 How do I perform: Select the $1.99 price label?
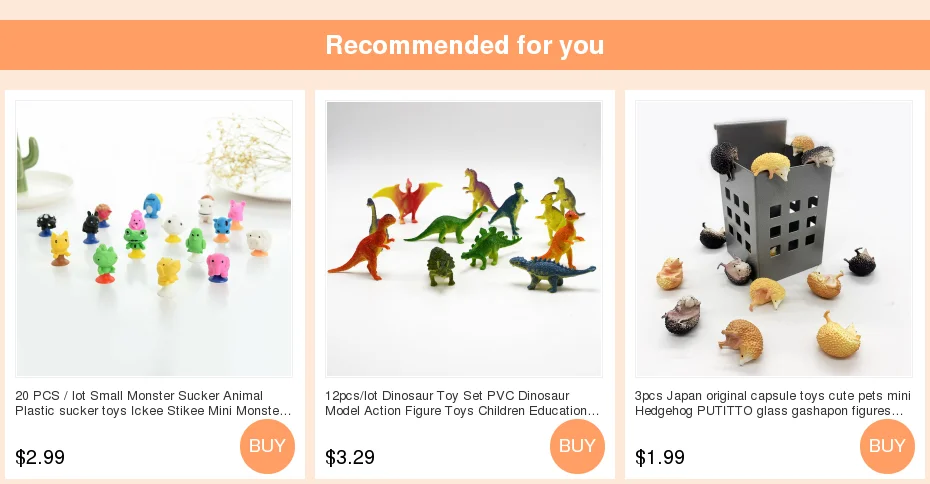660,457
